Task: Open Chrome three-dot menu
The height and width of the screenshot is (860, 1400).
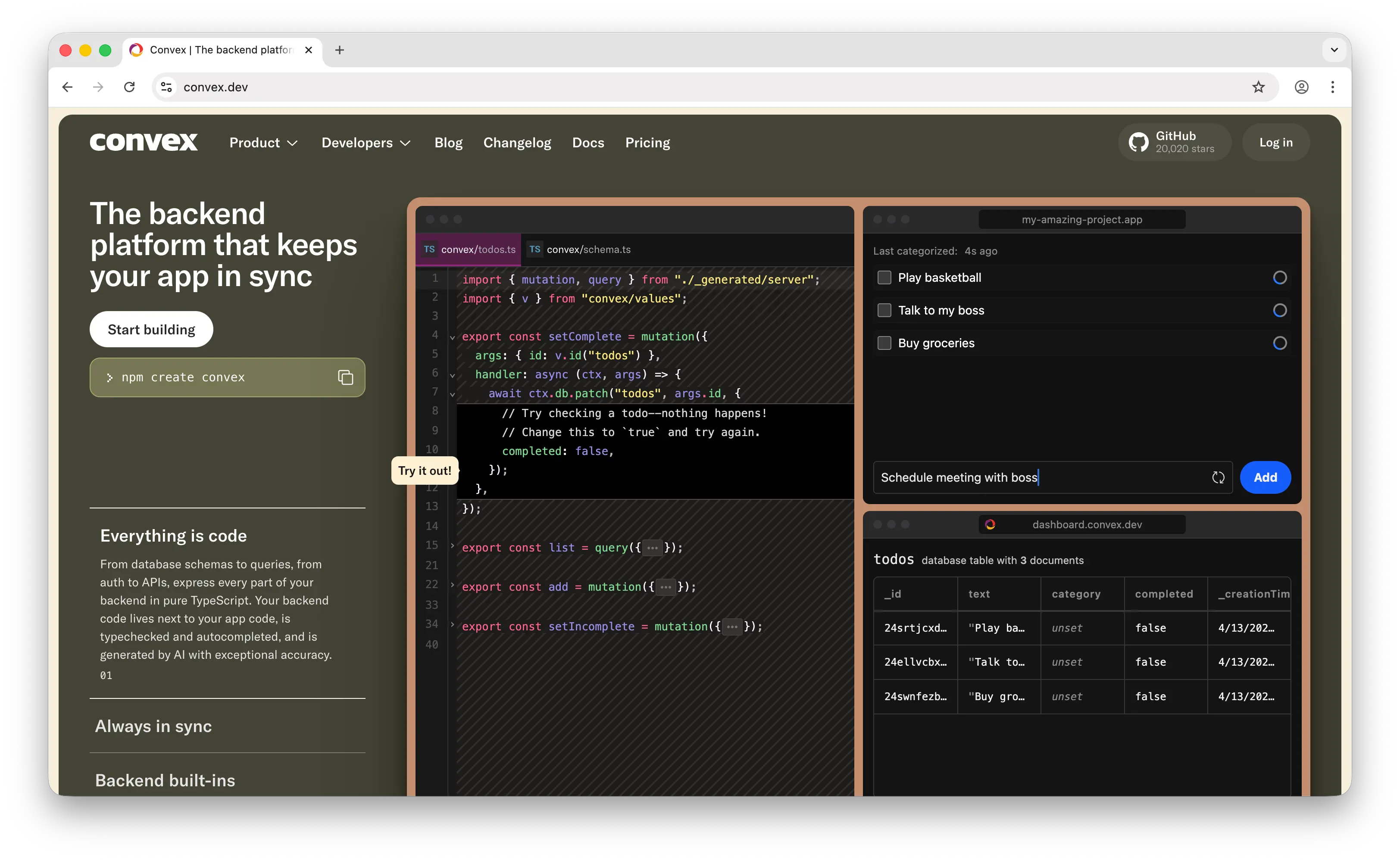Action: (1332, 87)
